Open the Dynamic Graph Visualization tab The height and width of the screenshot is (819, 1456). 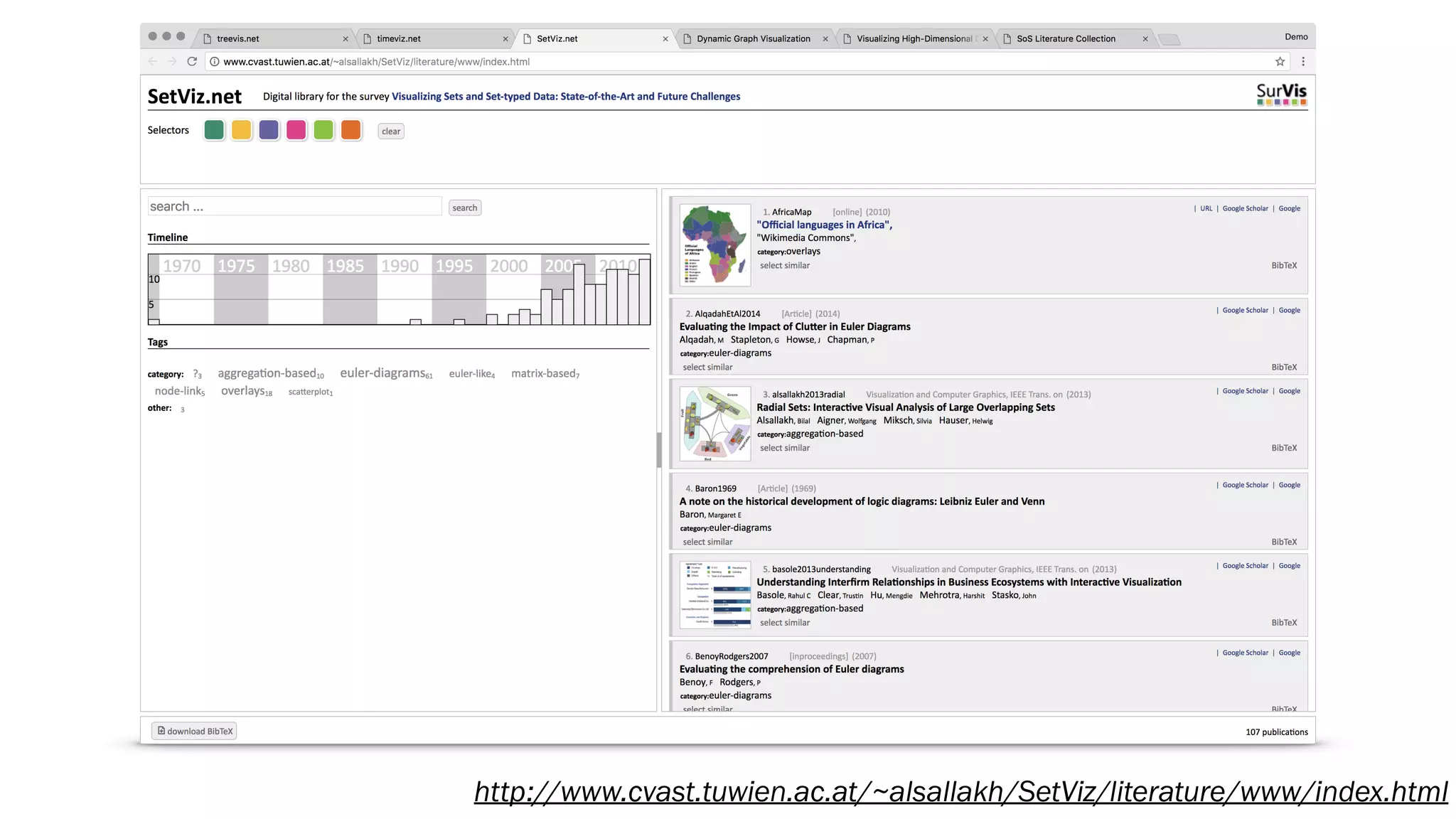tap(753, 39)
